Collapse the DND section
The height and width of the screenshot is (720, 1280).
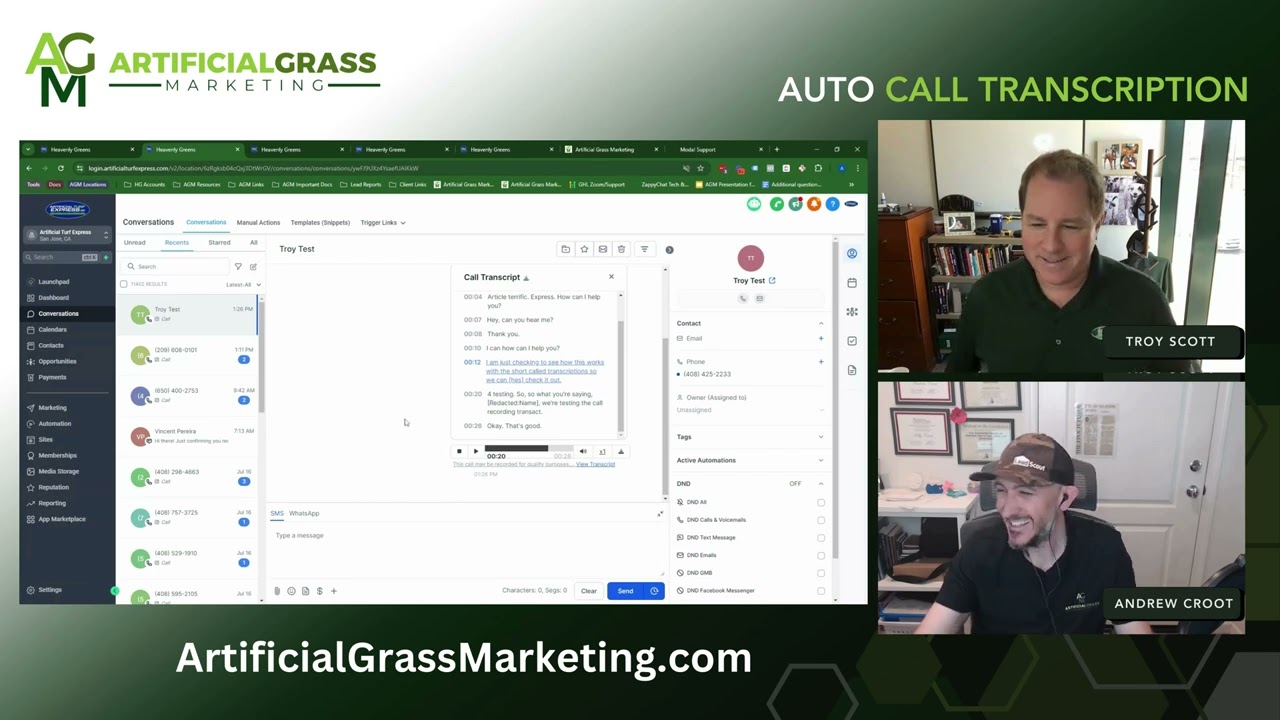(x=821, y=484)
